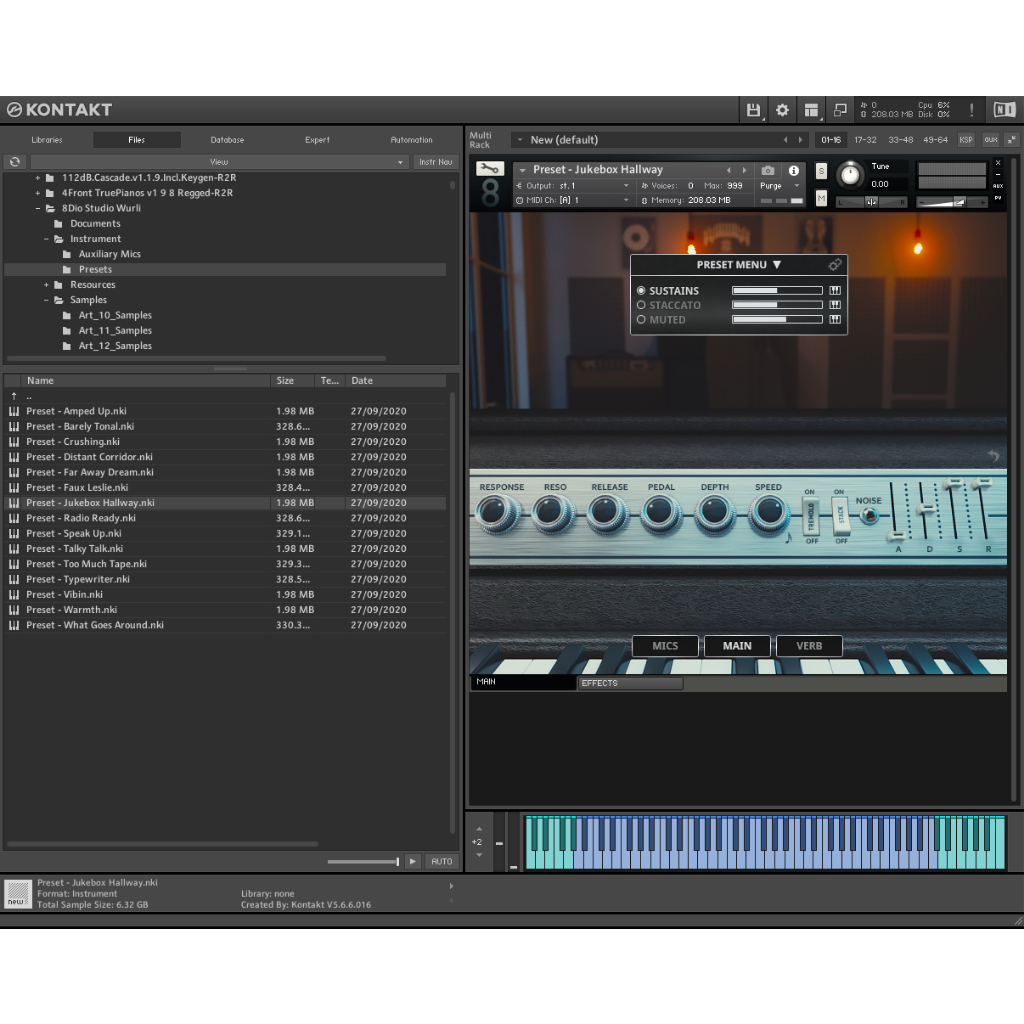The image size is (1024, 1024).
Task: Open the Output st. 1 dropdown
Action: [x=573, y=186]
